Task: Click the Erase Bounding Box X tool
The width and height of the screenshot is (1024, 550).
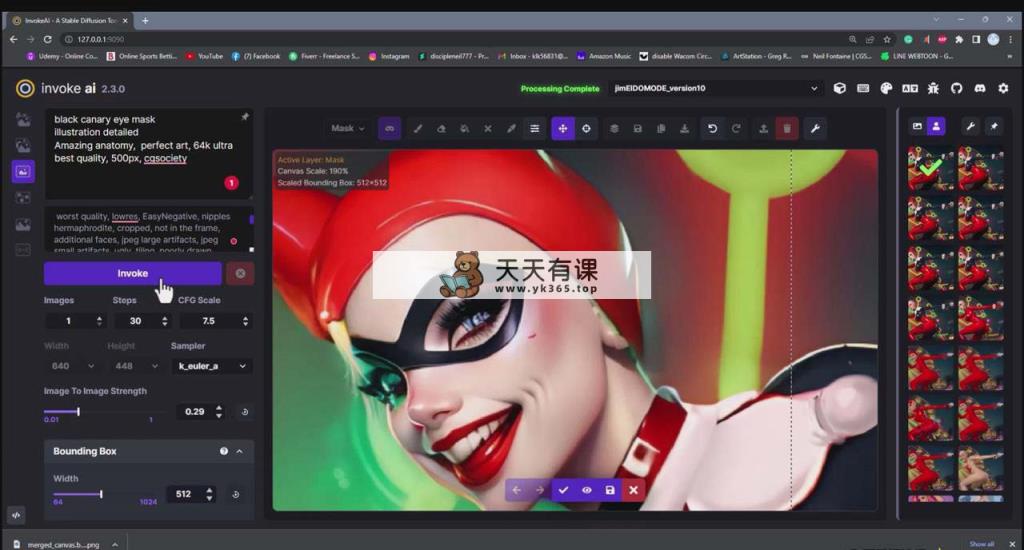Action: click(488, 129)
